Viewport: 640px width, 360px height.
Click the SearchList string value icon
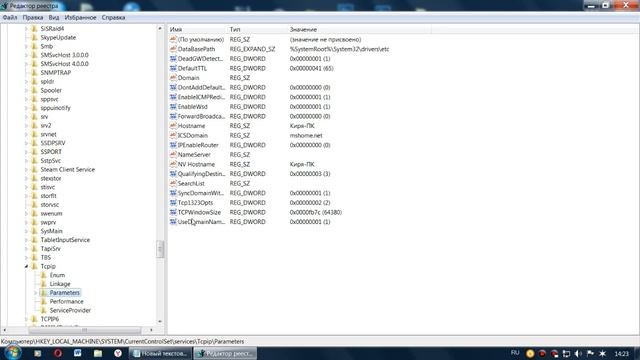[173, 183]
